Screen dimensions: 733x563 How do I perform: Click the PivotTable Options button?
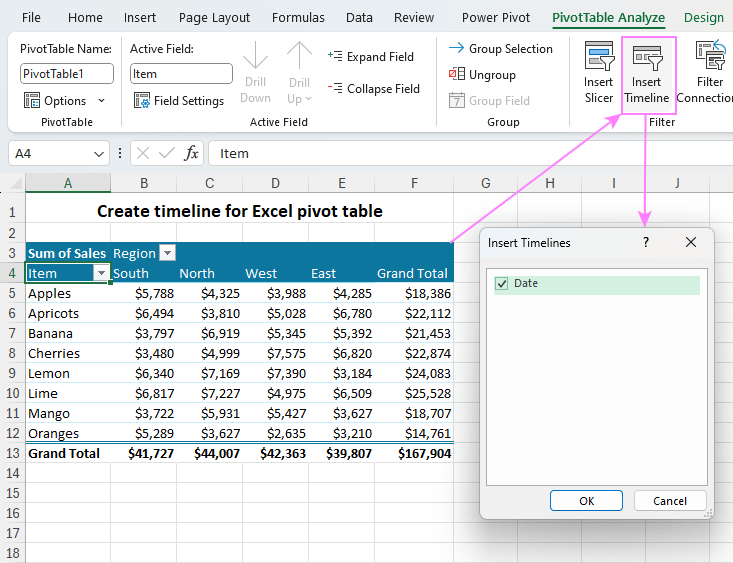click(x=55, y=101)
